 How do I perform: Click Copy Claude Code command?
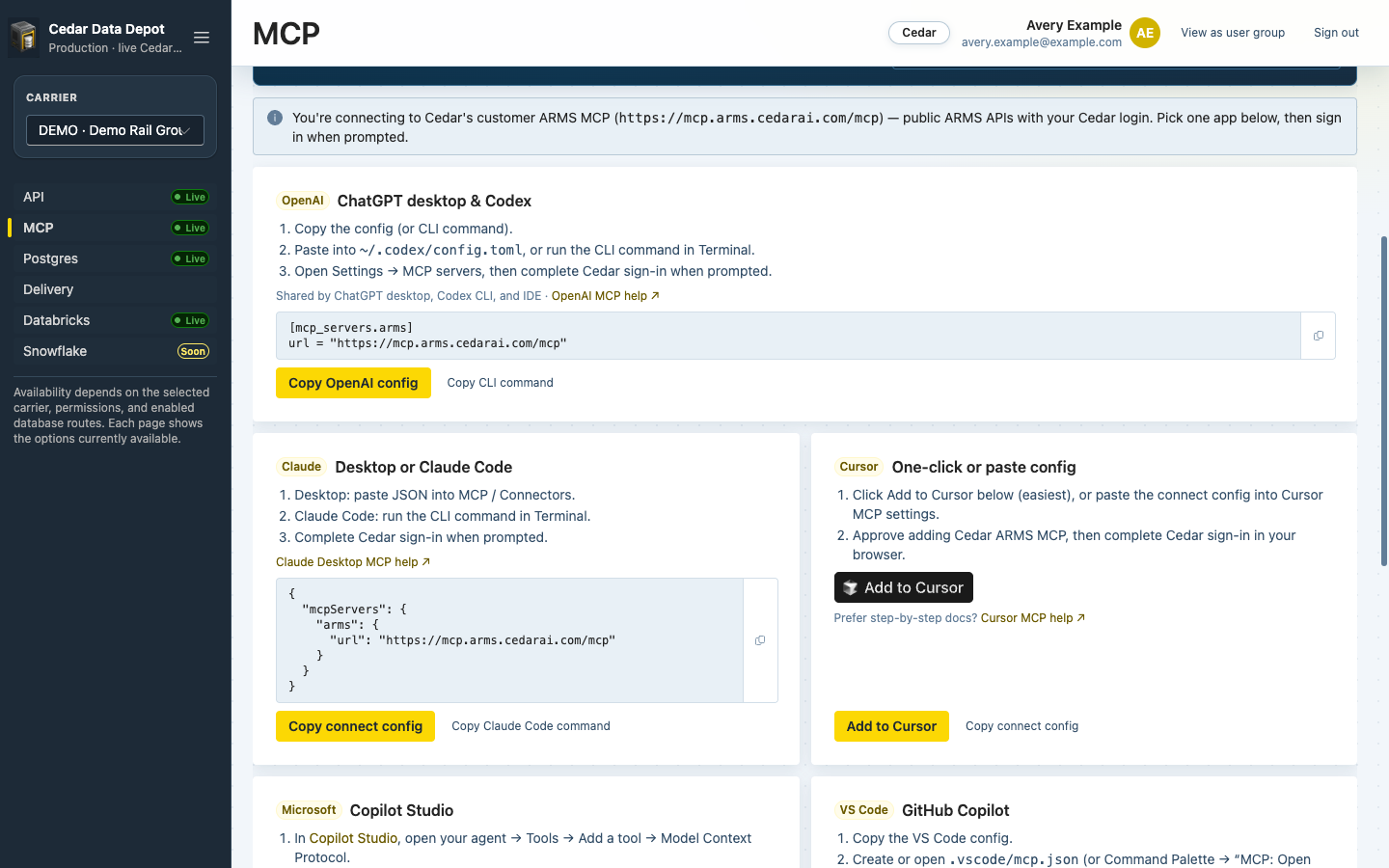click(531, 726)
